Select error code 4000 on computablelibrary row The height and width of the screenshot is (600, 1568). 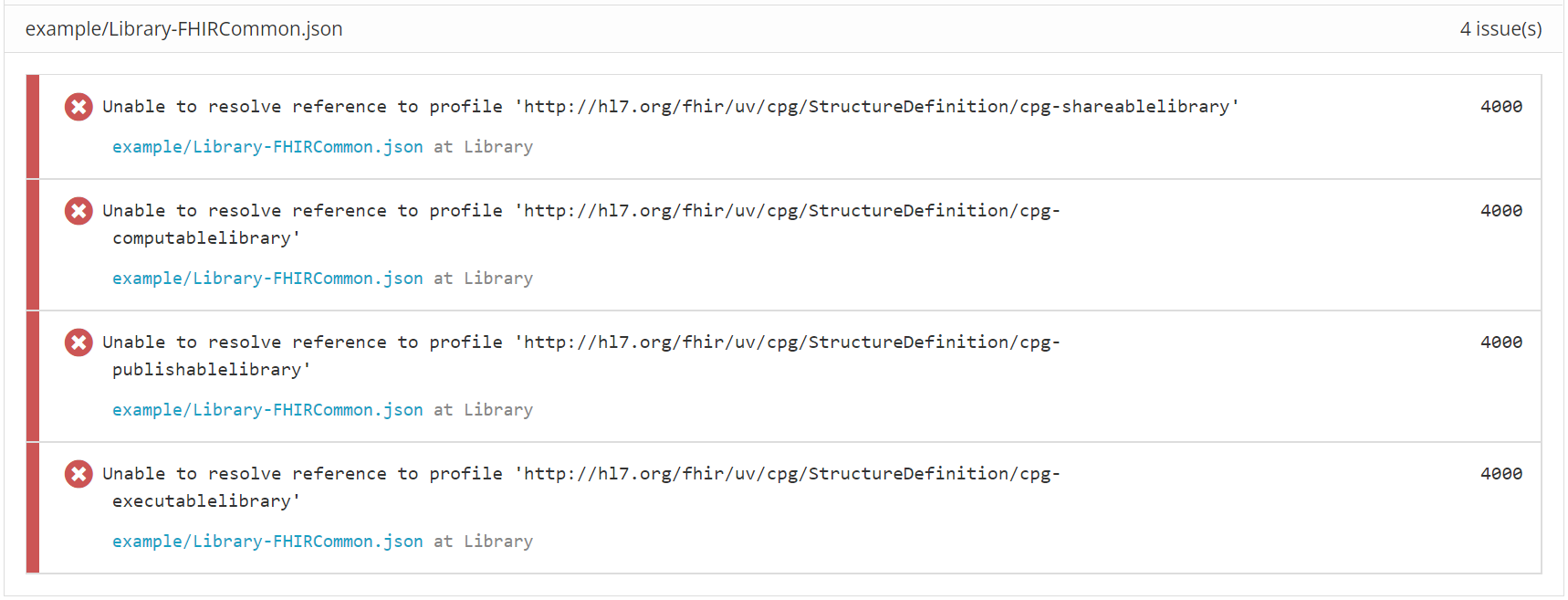[1501, 211]
